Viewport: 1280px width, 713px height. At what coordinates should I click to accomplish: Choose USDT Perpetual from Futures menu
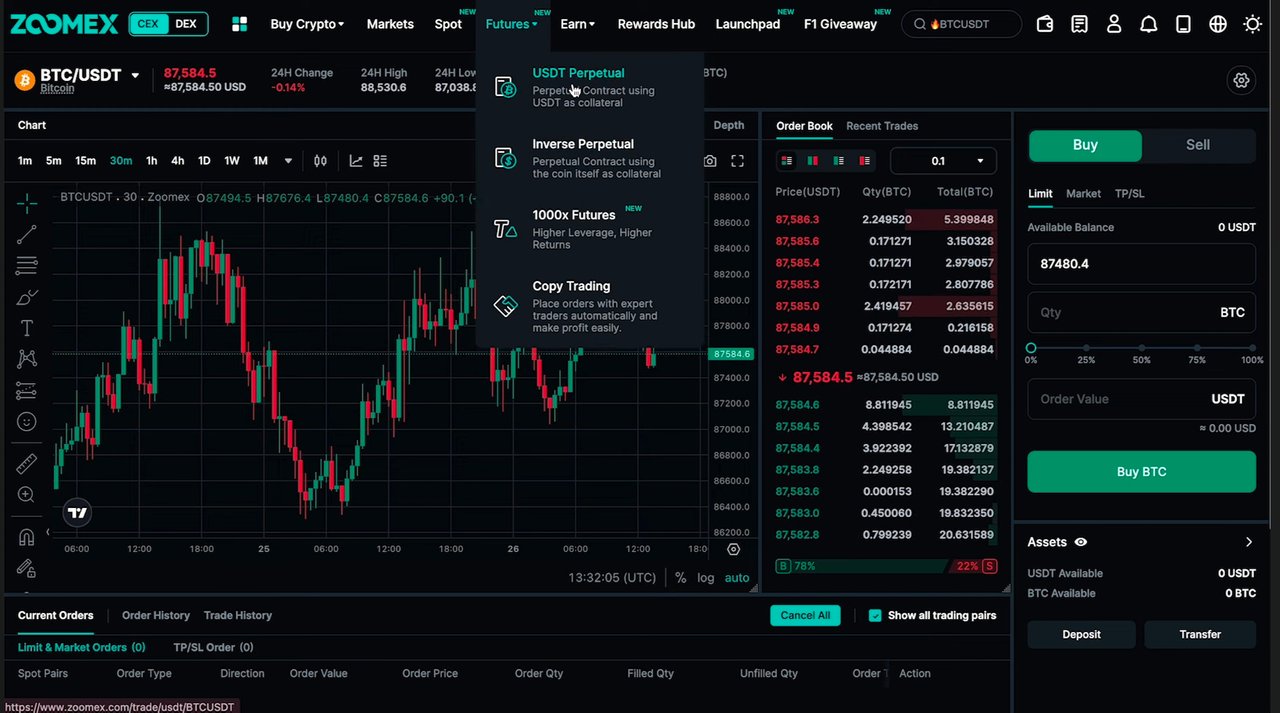click(x=592, y=87)
